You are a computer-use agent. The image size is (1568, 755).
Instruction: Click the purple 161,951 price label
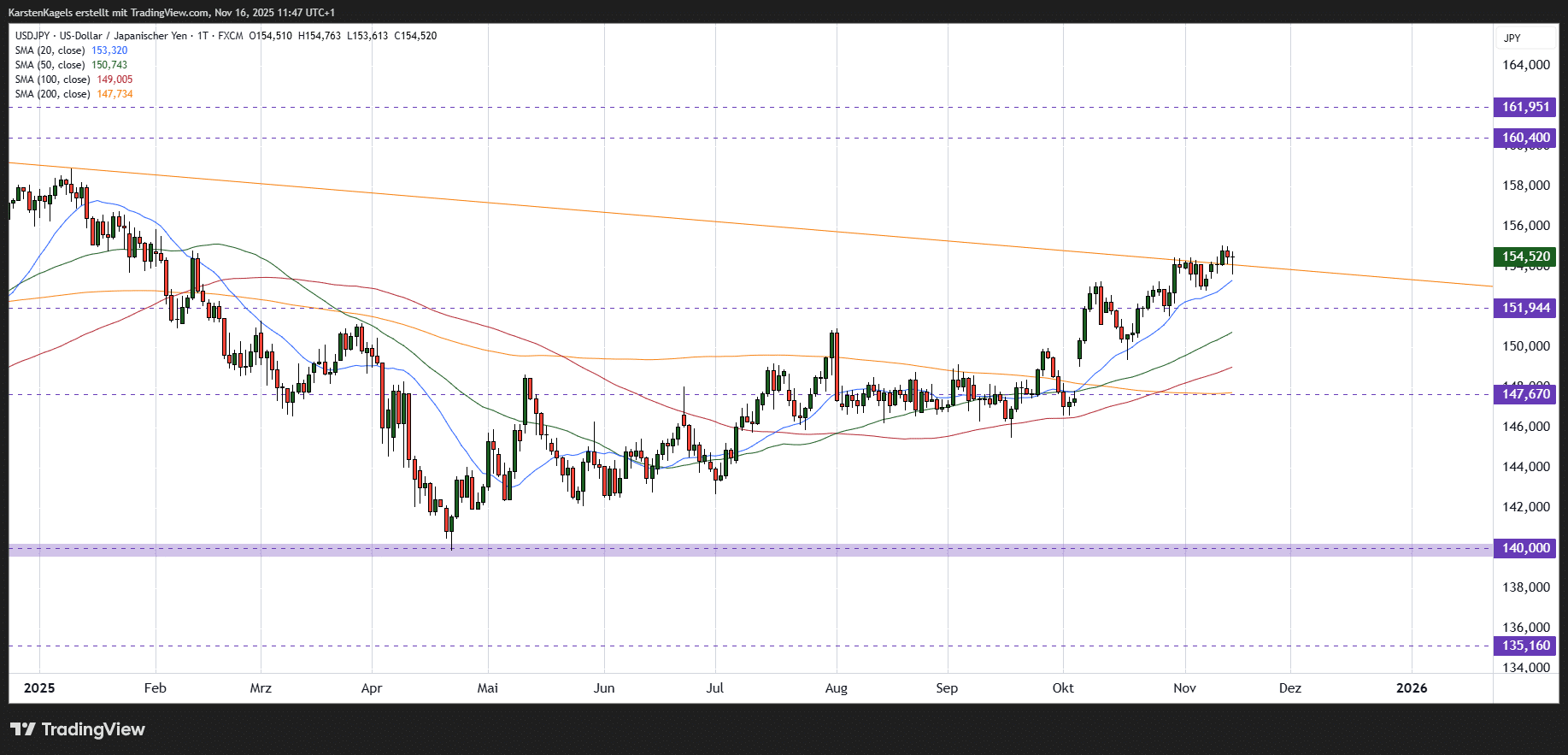(x=1524, y=107)
